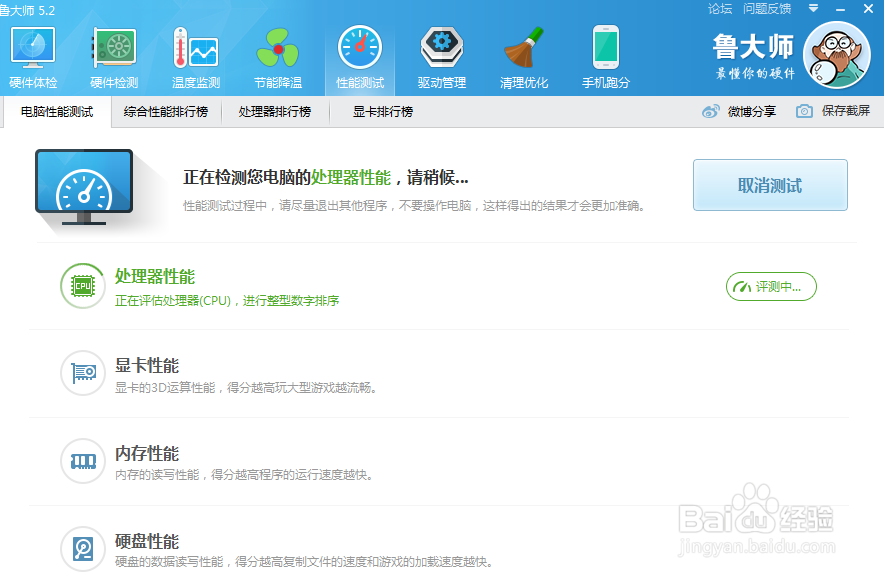Click the 硬盘性能 hard disk icon
The image size is (884, 577).
83,549
